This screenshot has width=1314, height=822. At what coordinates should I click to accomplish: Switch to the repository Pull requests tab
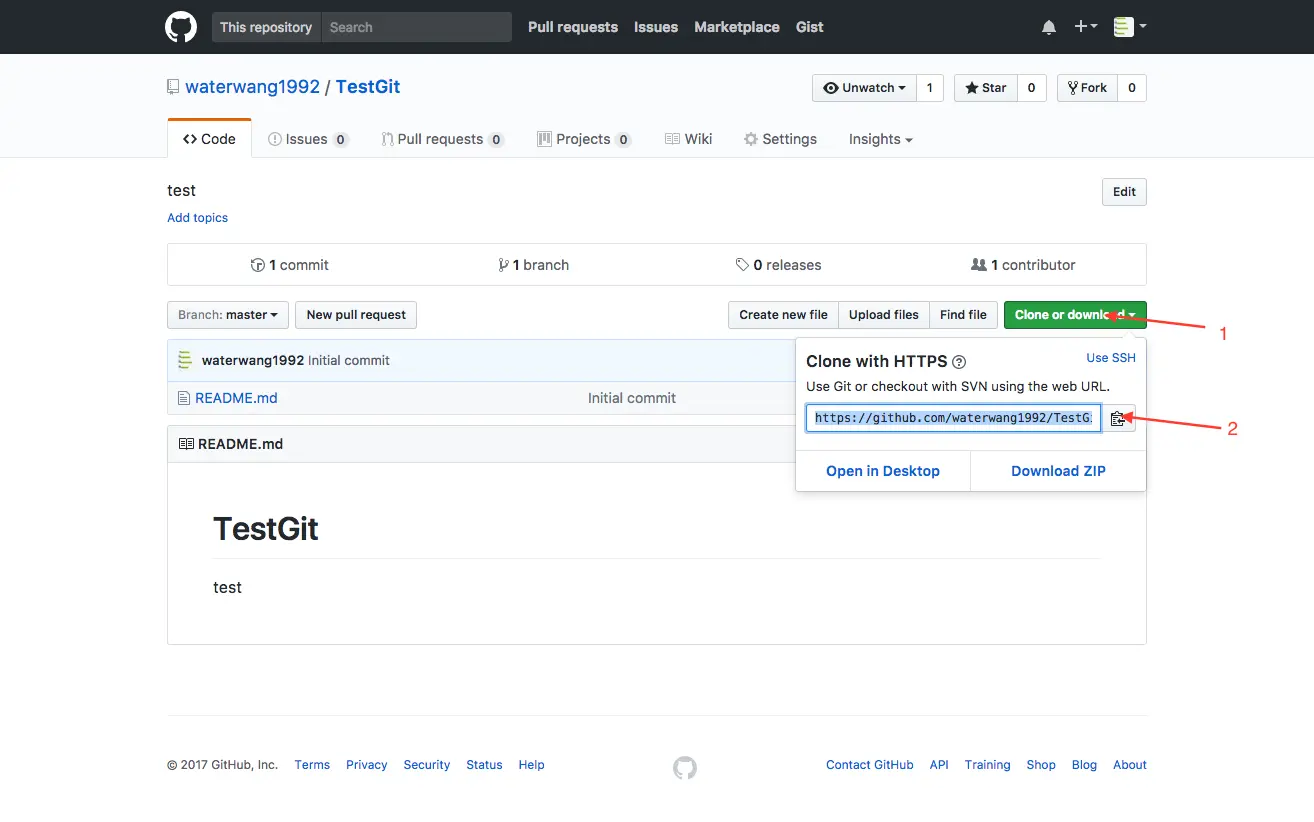coord(442,139)
